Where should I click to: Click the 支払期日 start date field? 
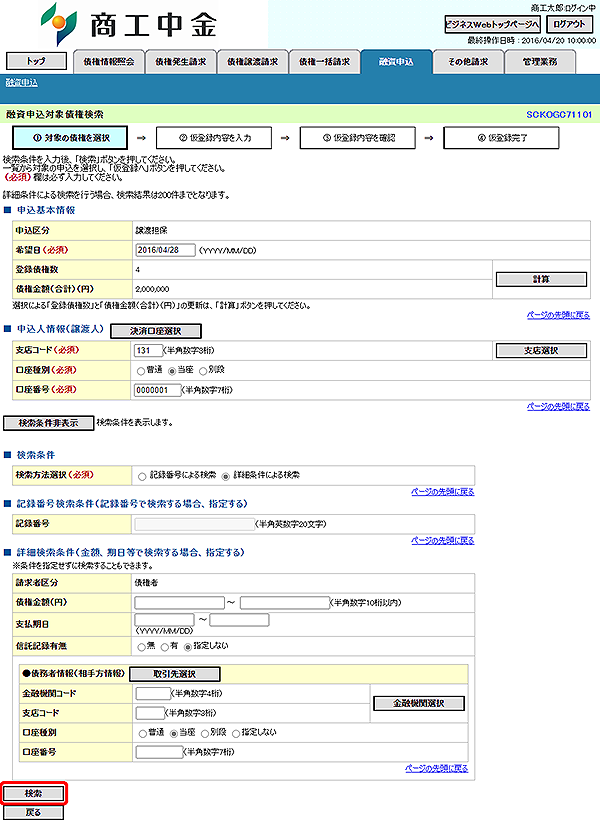[164, 619]
